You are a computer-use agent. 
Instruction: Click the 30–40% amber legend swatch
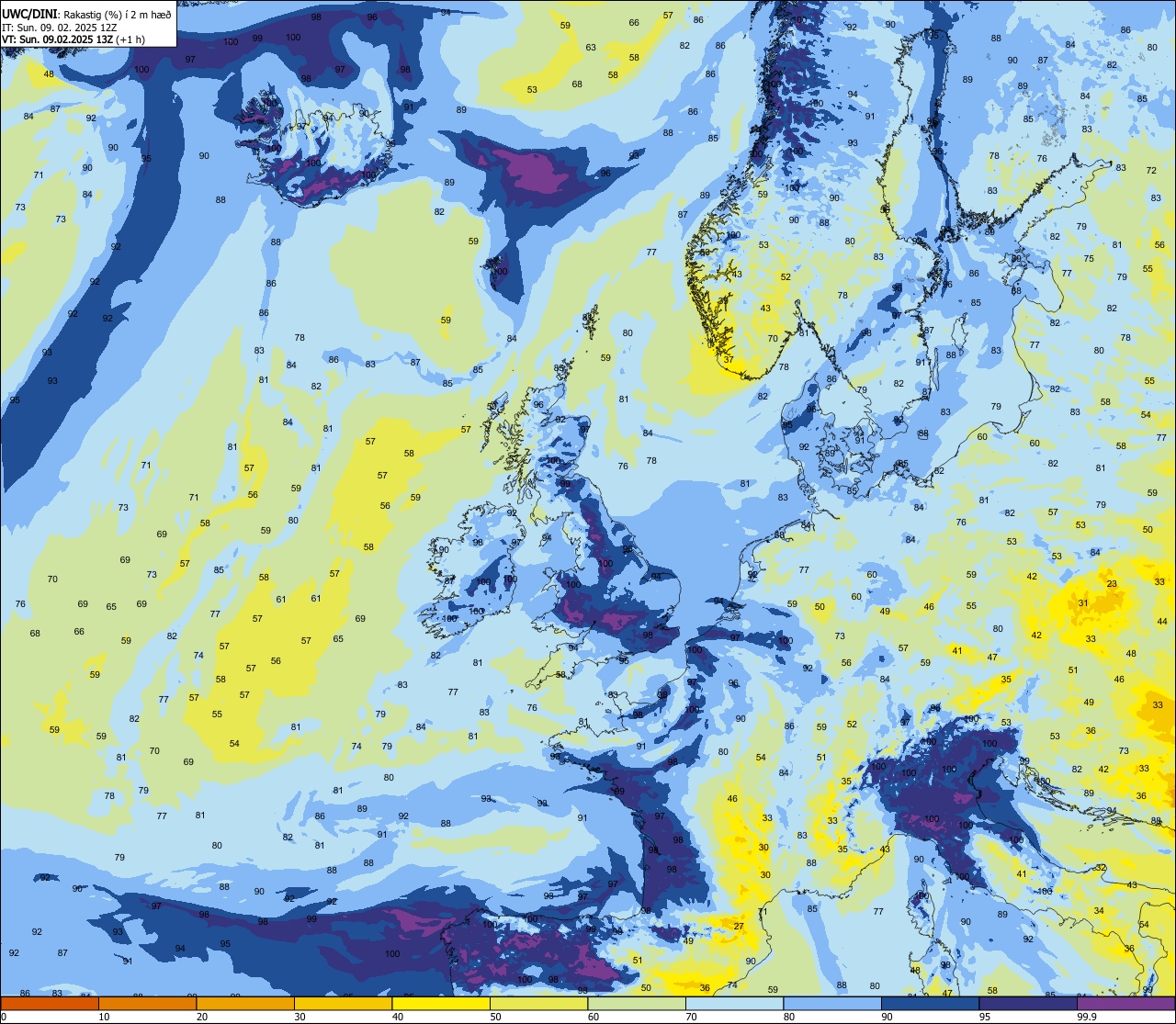(x=343, y=1003)
